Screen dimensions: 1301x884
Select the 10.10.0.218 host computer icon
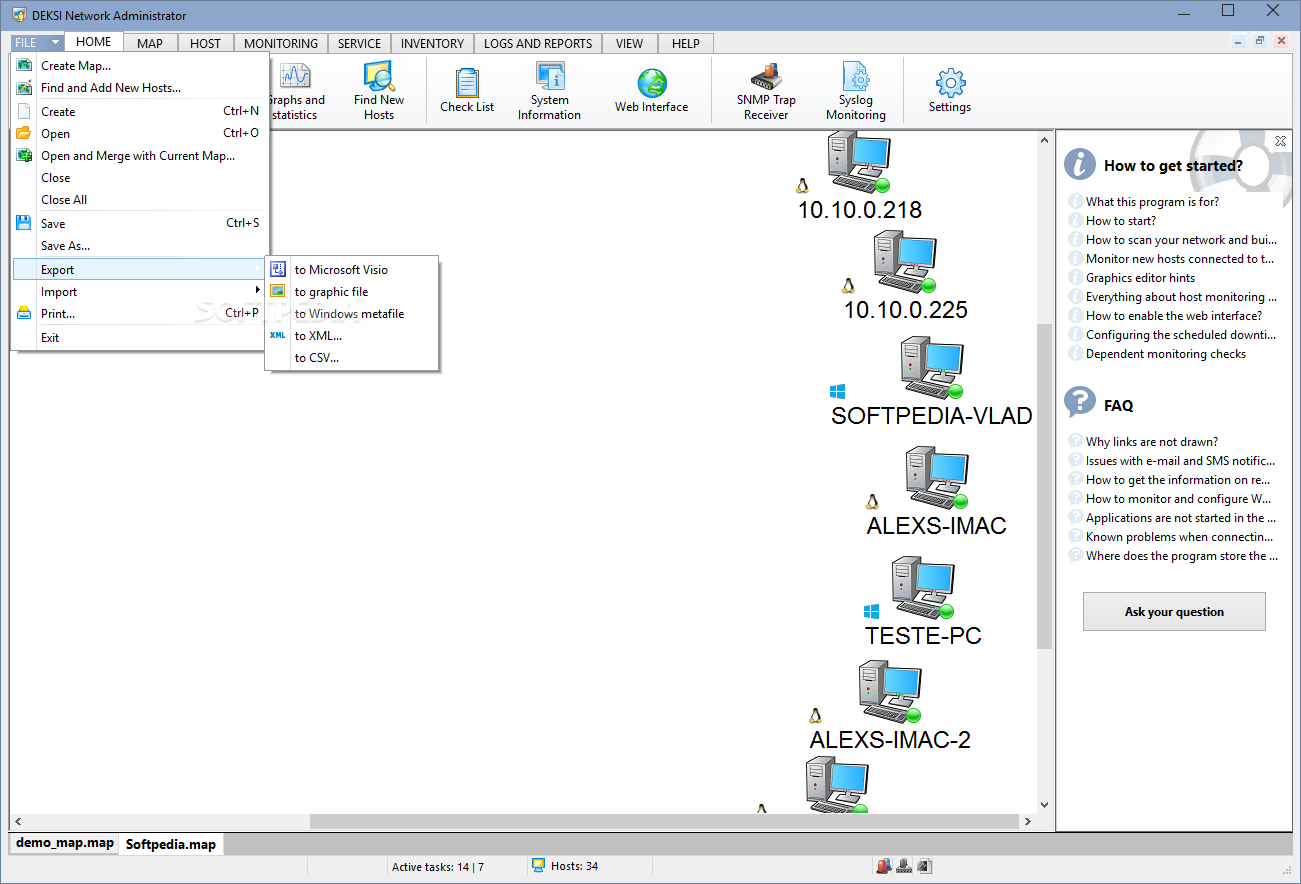[x=858, y=163]
